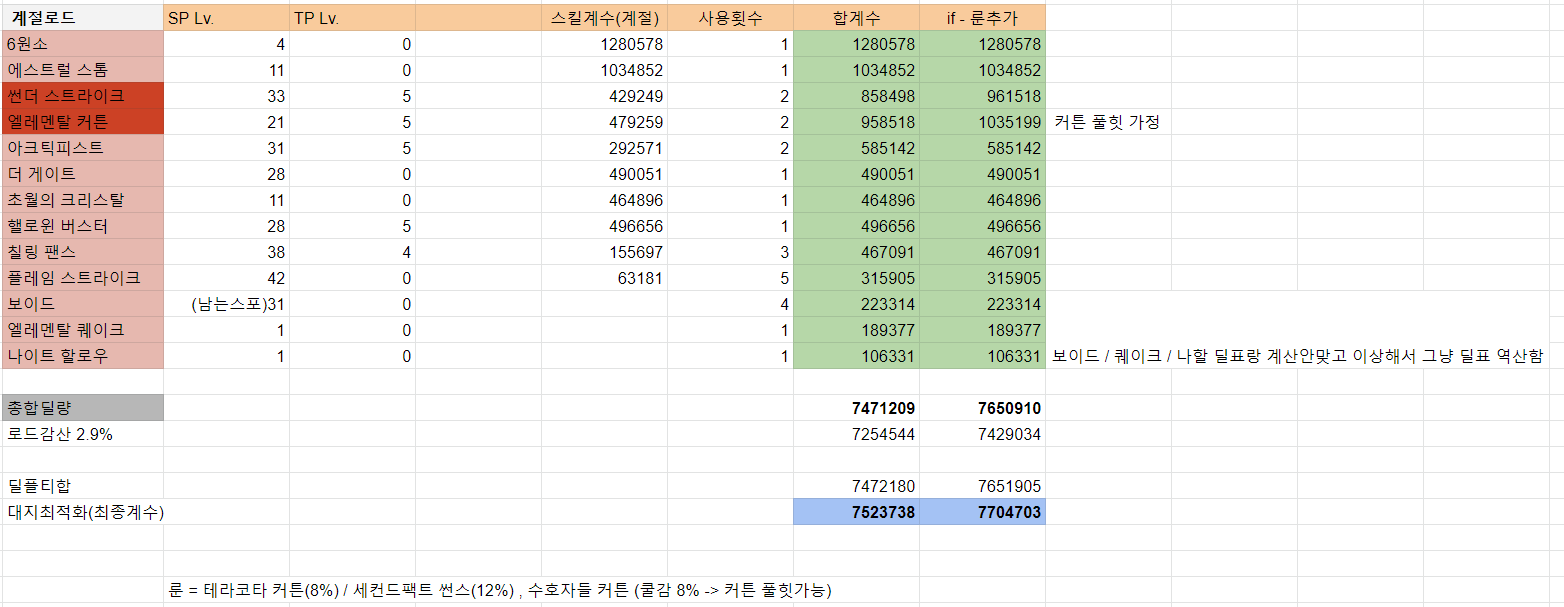
Task: Click the "커튼 풀힛 가정" note cell
Action: coord(1107,122)
